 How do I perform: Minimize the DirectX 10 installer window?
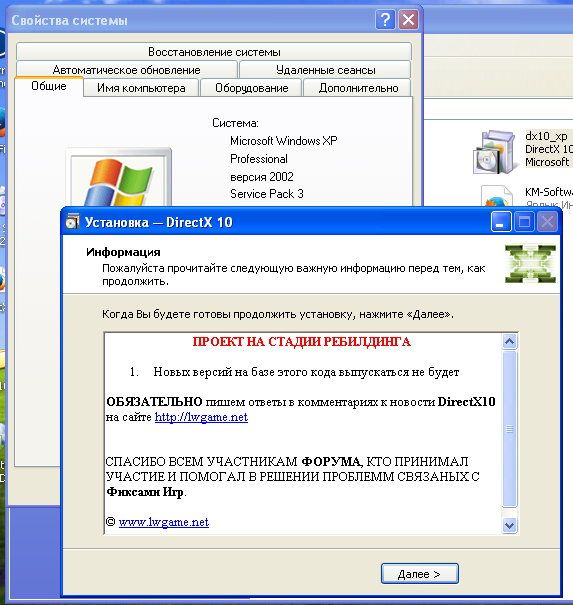tap(501, 222)
